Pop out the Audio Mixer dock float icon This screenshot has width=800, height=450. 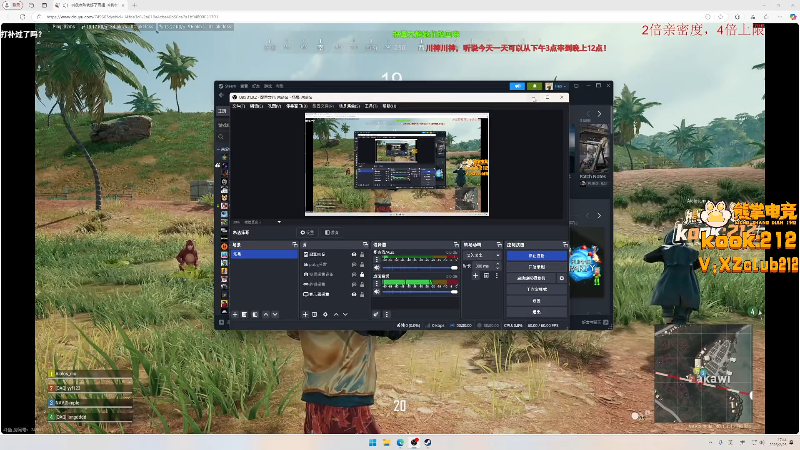coord(456,245)
